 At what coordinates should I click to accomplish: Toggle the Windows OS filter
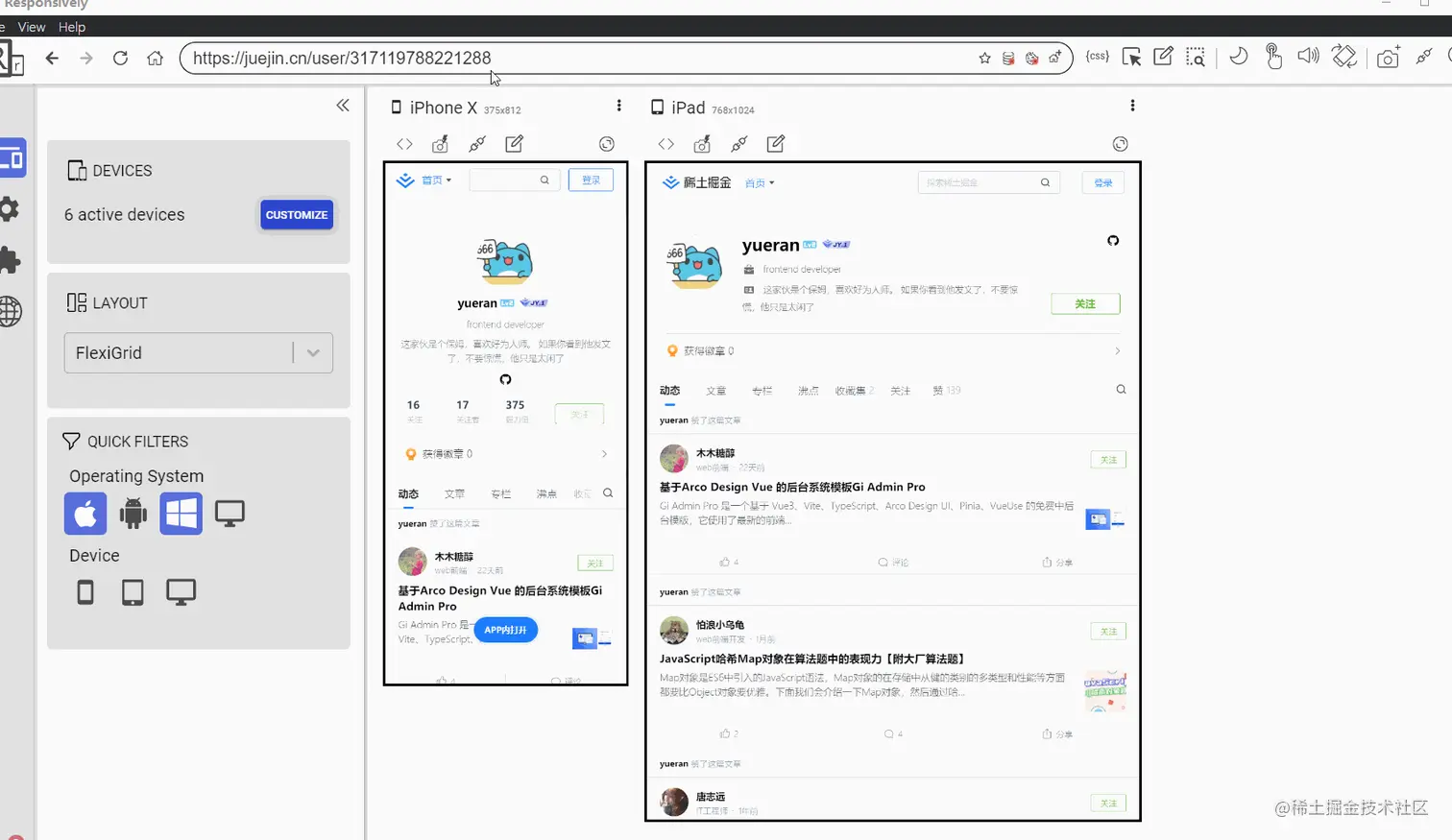[x=181, y=514]
